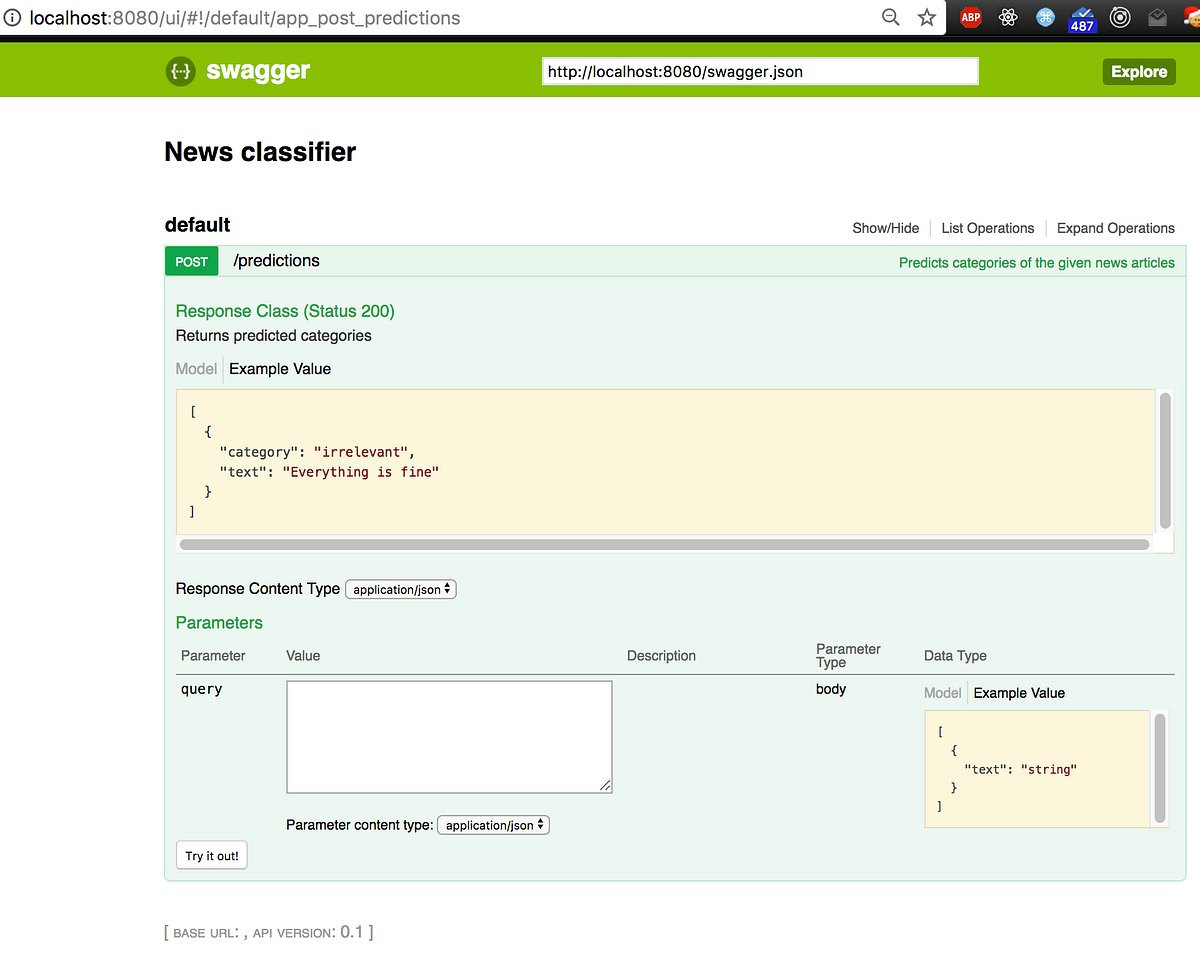Screen dimensions: 1200x960
Task: Click the 'News classifier' title
Action: pyautogui.click(x=260, y=152)
